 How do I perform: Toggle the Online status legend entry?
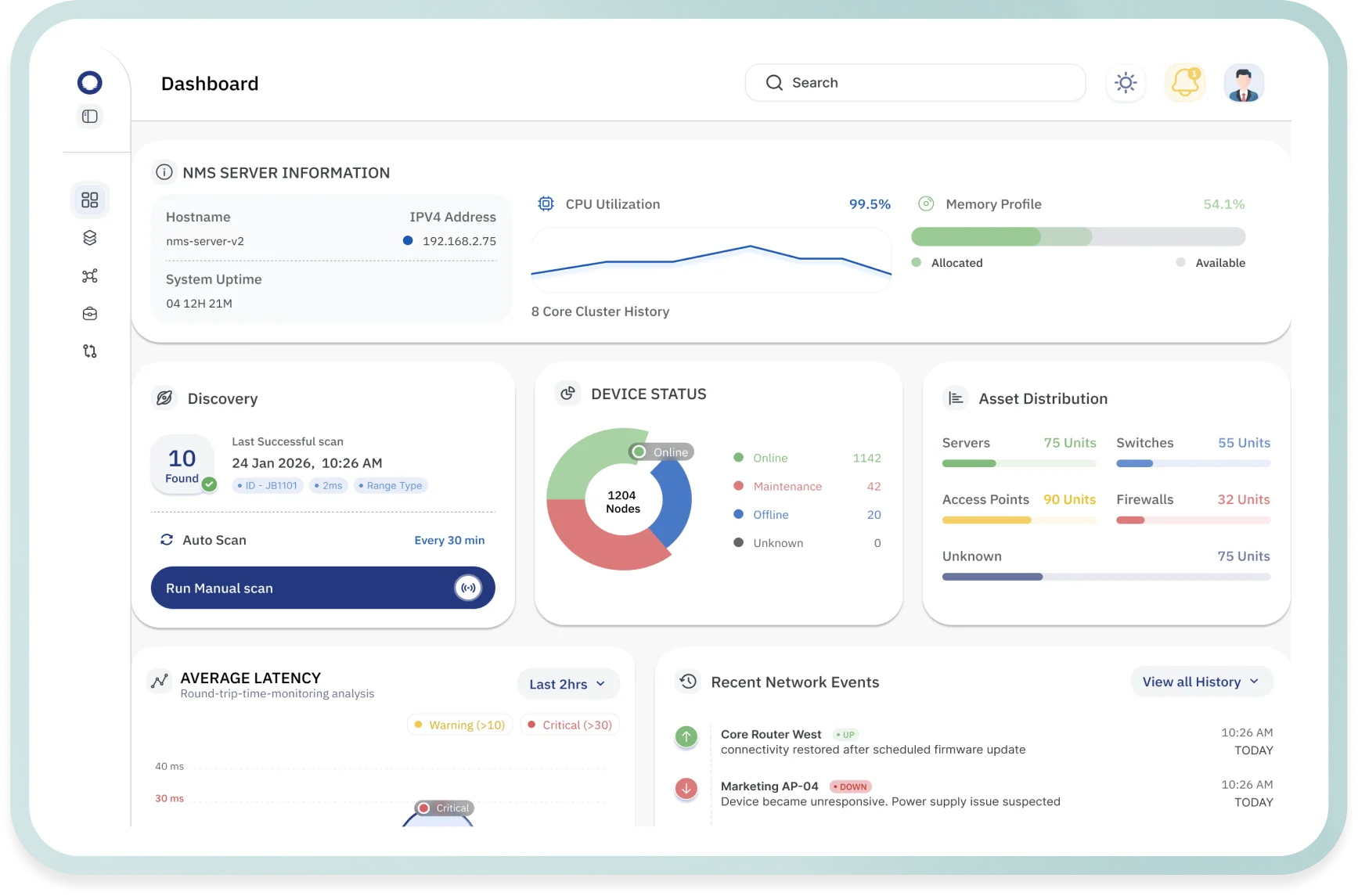click(x=807, y=458)
